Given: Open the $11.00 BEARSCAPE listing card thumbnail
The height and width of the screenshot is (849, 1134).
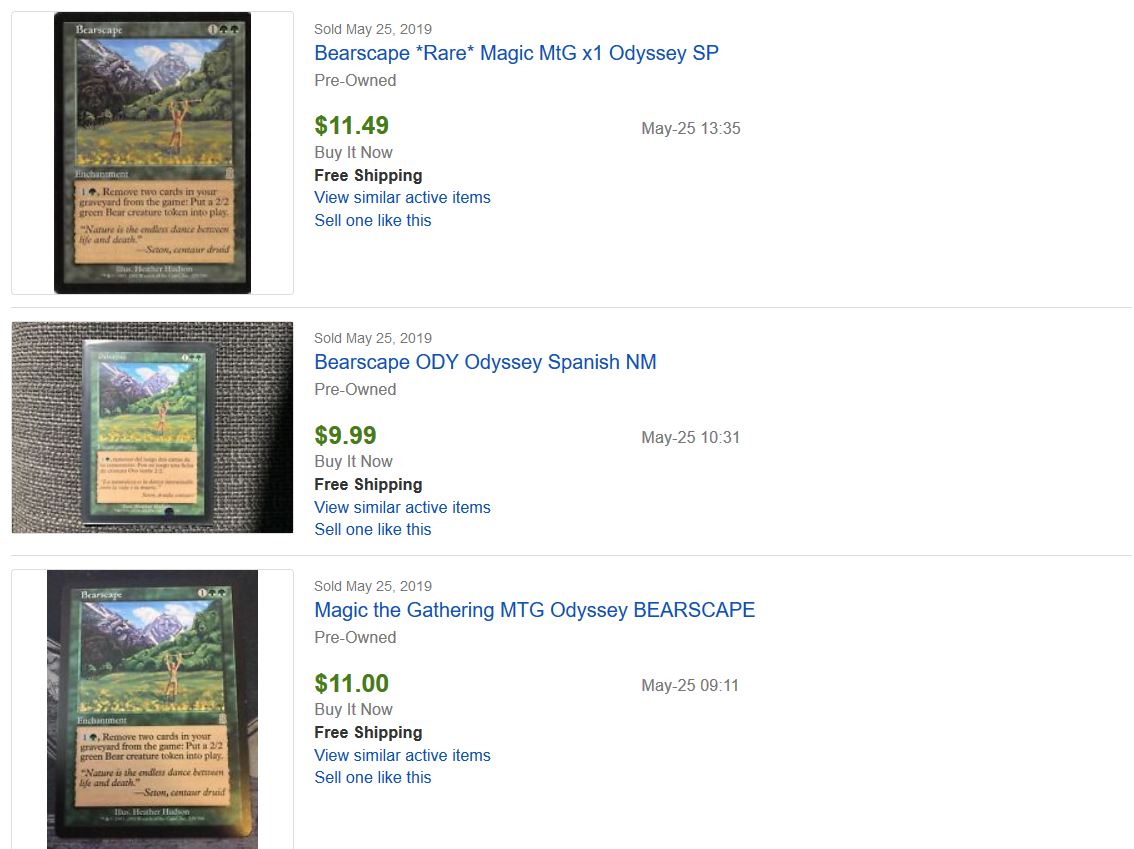Looking at the screenshot, I should pos(152,709).
